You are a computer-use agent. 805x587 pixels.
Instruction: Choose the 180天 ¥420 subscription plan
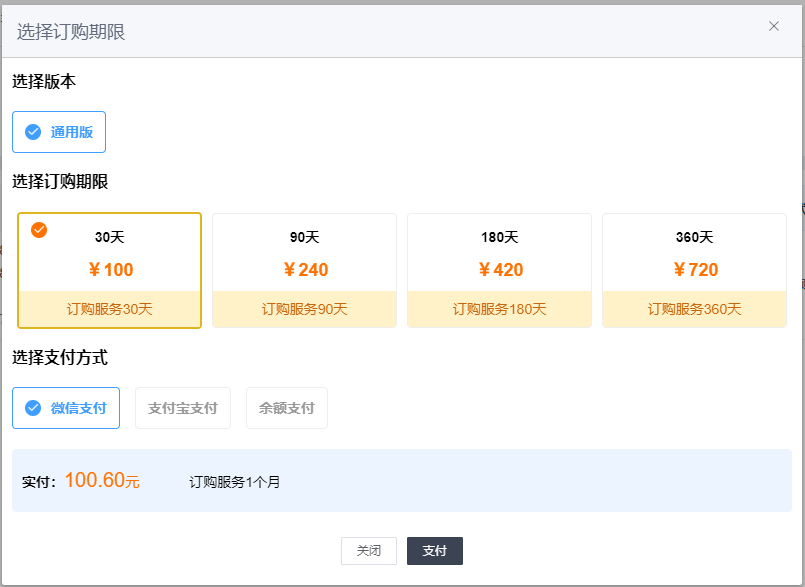[x=500, y=270]
